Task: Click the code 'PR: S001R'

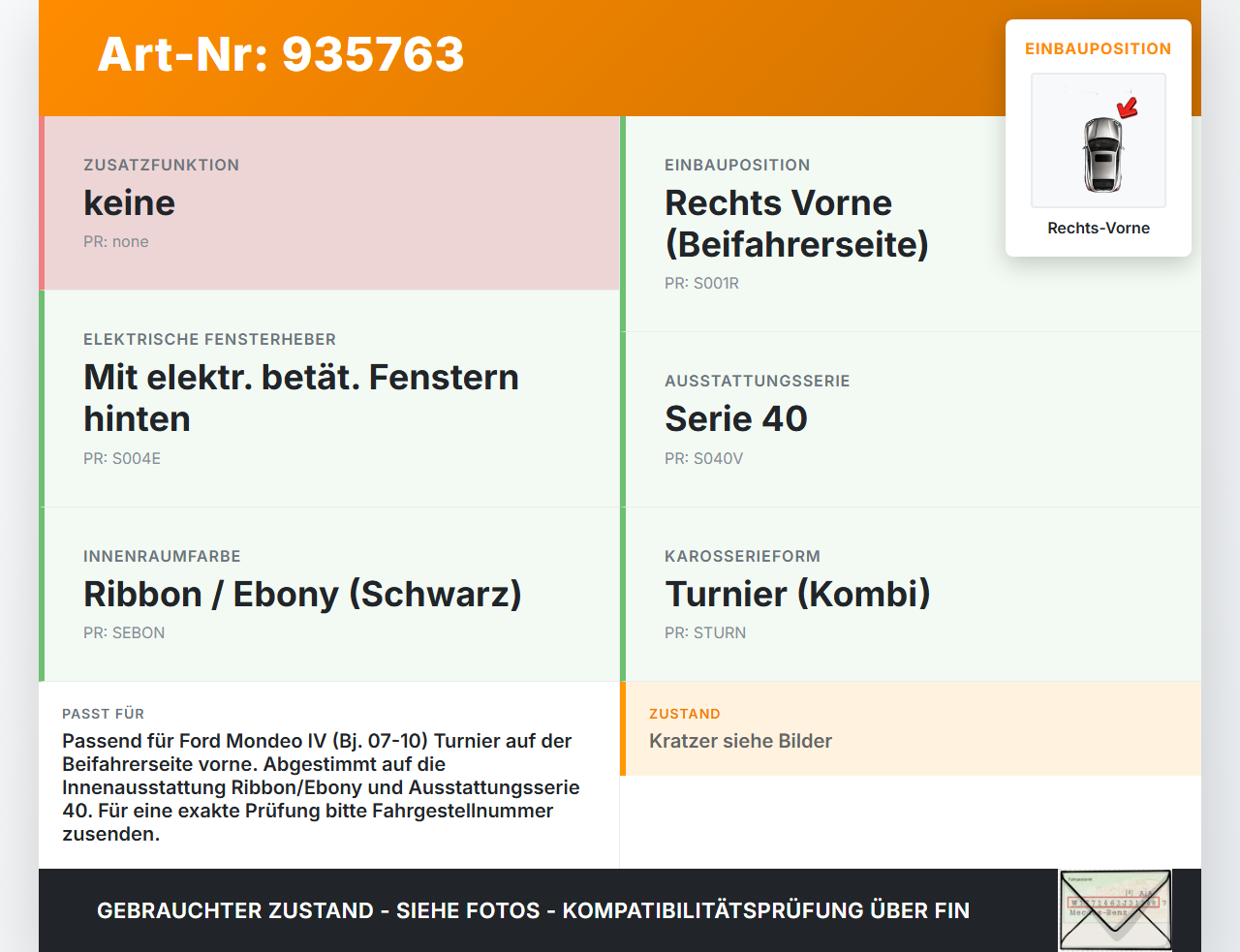Action: click(702, 284)
